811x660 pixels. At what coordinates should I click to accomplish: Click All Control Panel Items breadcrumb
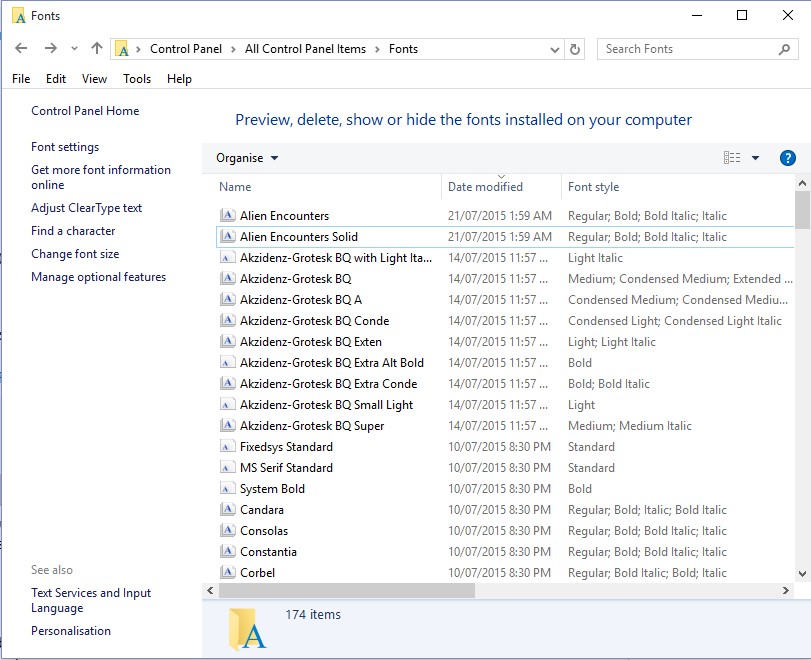[x=305, y=49]
